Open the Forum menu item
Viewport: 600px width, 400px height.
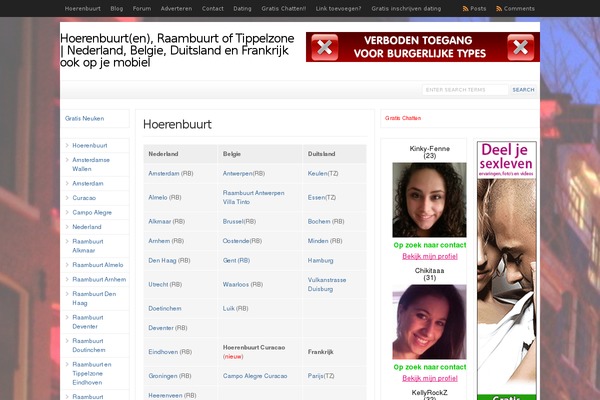click(x=142, y=8)
